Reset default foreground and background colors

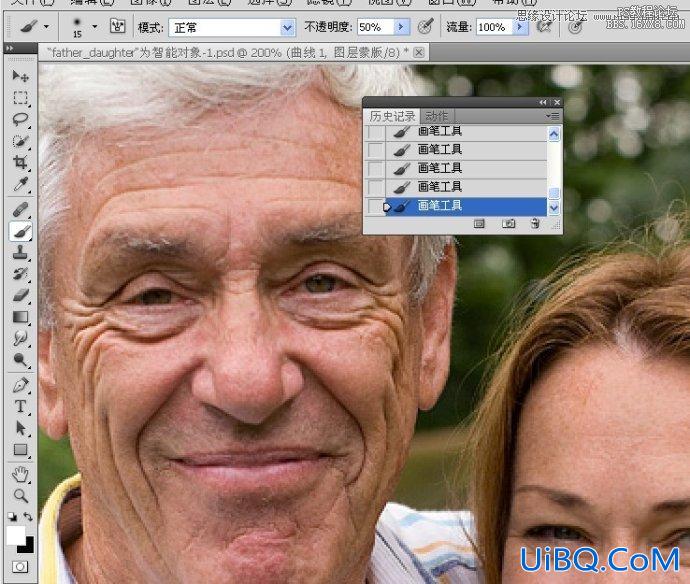[x=12, y=517]
